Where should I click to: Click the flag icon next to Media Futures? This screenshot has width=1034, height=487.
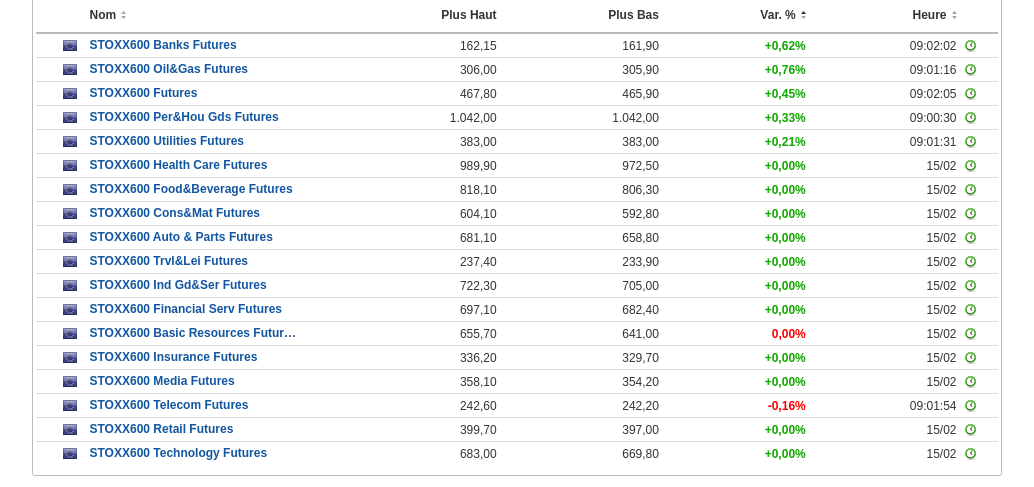(70, 382)
